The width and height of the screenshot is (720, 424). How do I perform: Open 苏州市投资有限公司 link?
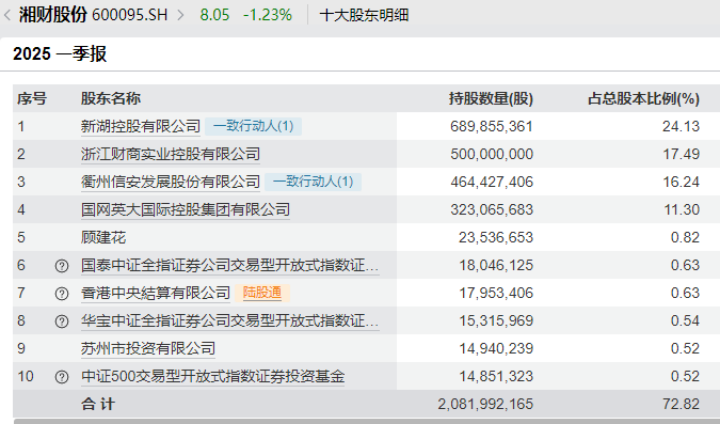(148, 348)
